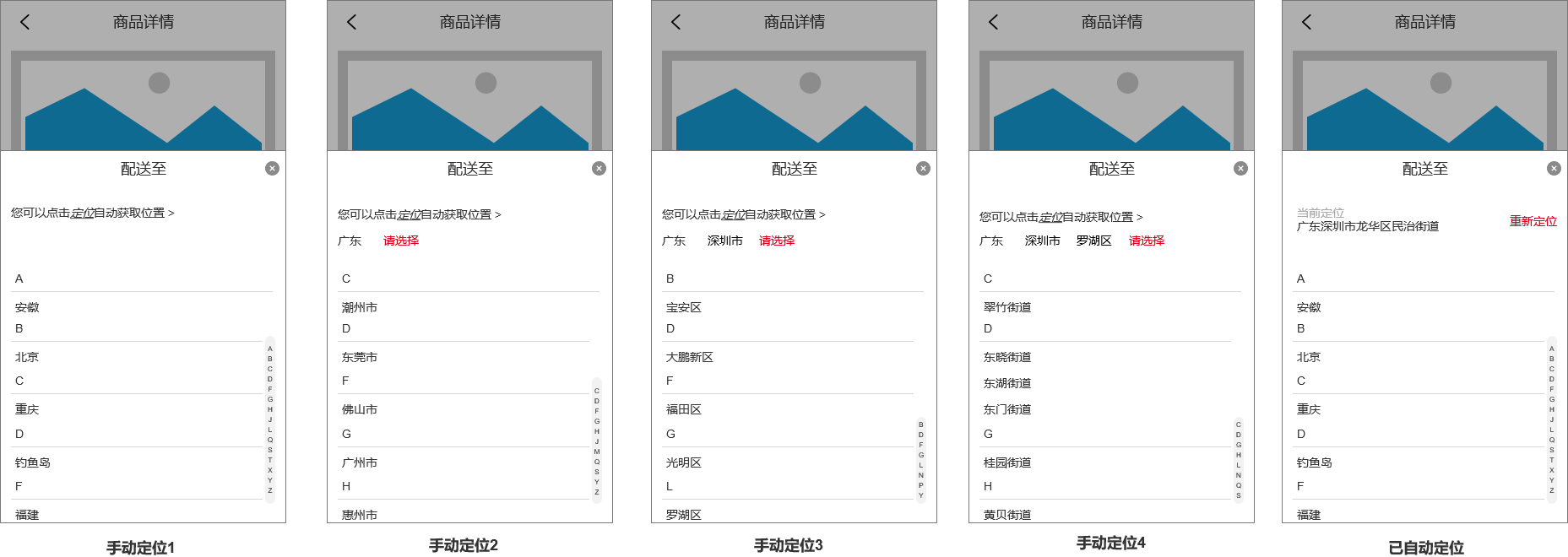Click the 定位 link in 手动定位4 screen

point(1050,217)
